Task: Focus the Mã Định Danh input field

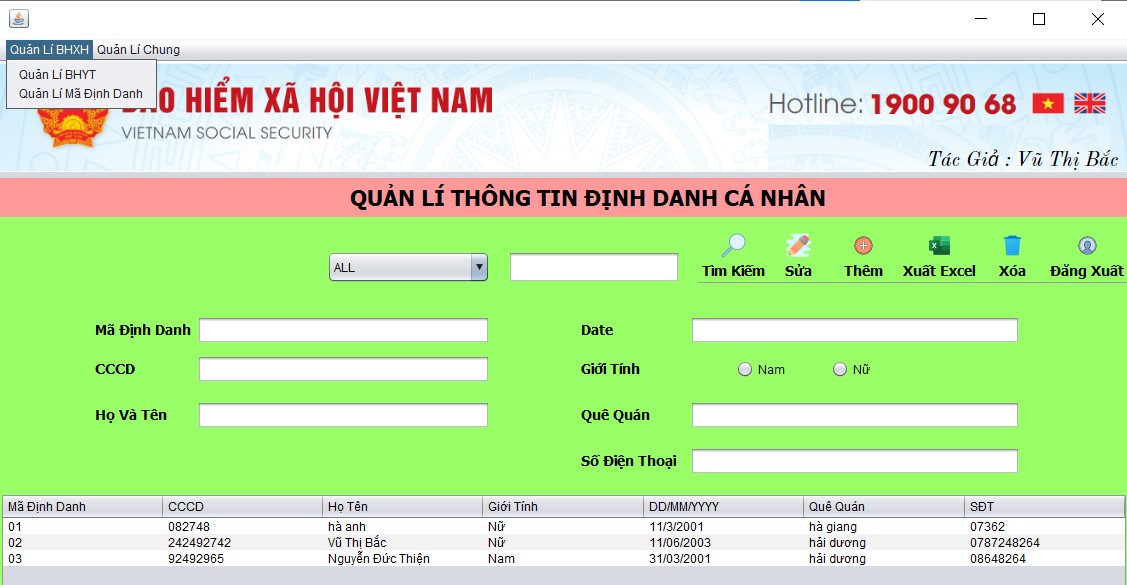Action: [344, 330]
